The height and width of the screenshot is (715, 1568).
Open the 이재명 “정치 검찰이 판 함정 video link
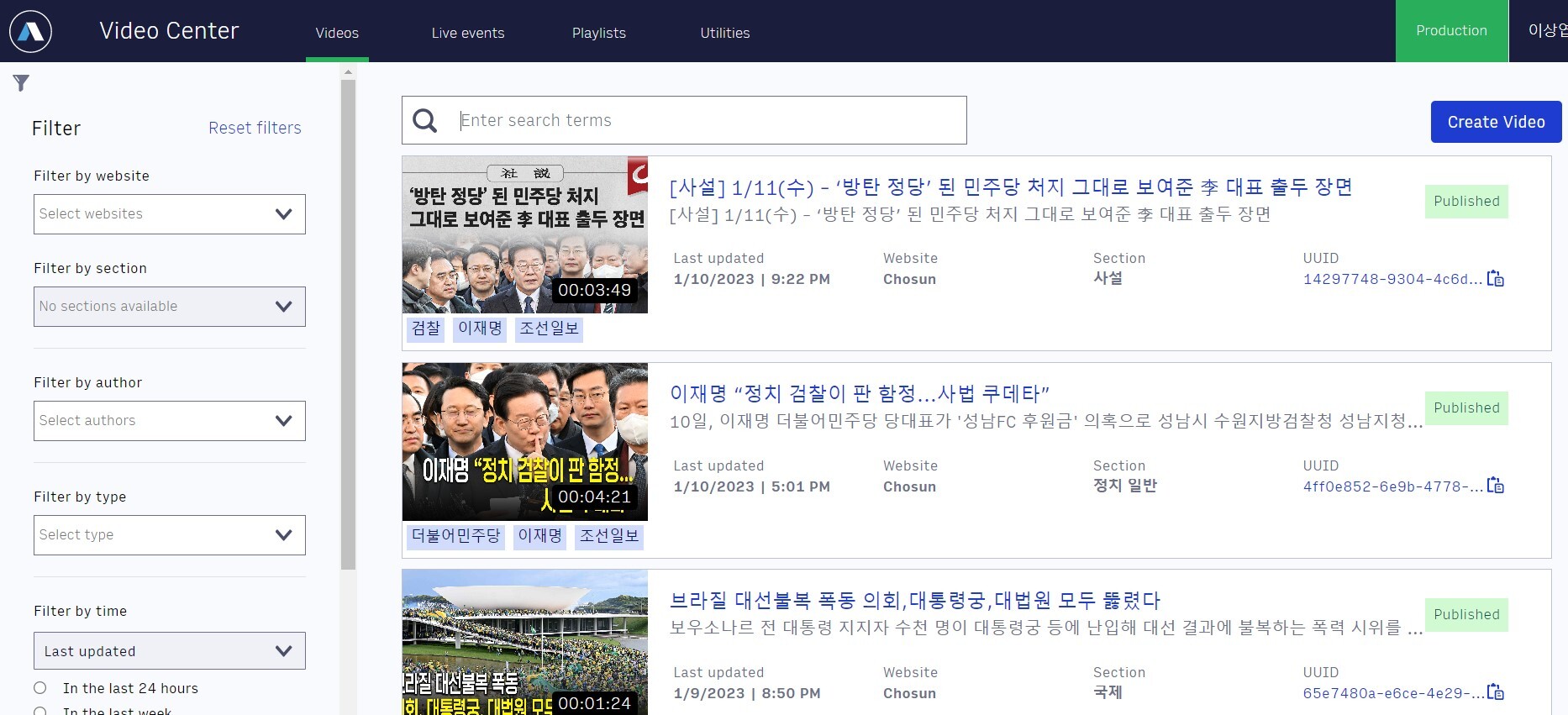click(x=860, y=393)
